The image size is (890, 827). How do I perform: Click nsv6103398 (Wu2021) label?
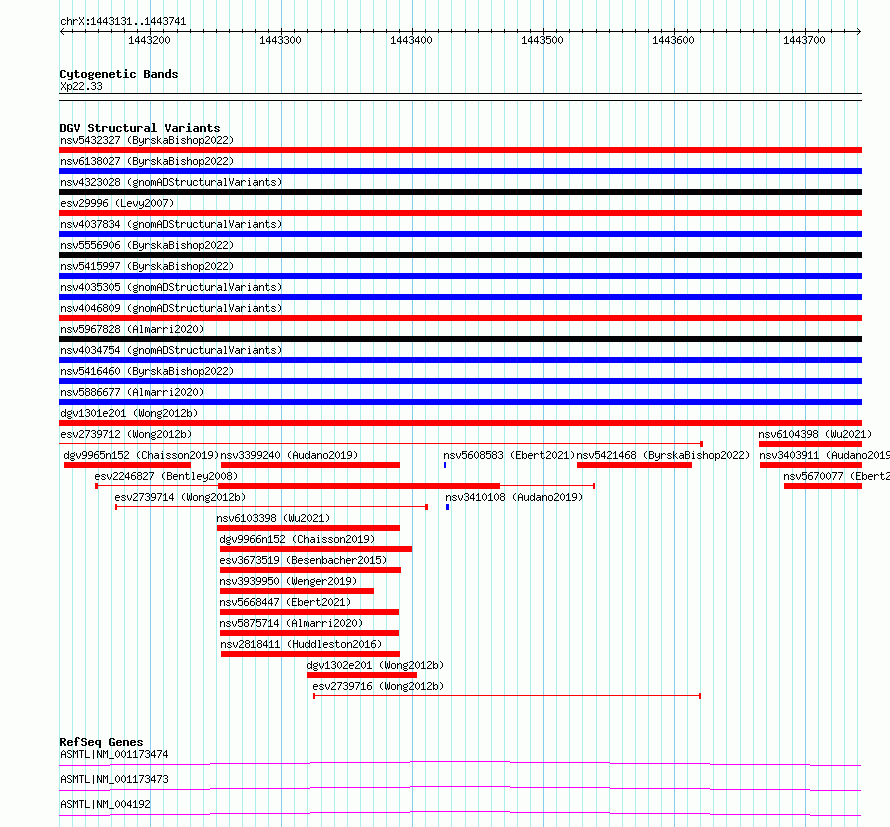coord(273,518)
